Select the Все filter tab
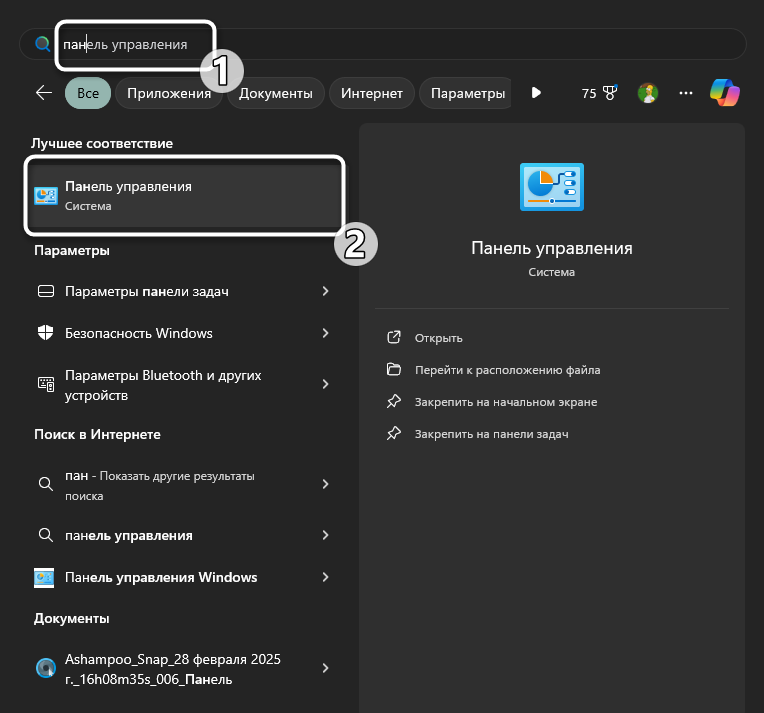Screen dimensions: 764x713 [88, 93]
